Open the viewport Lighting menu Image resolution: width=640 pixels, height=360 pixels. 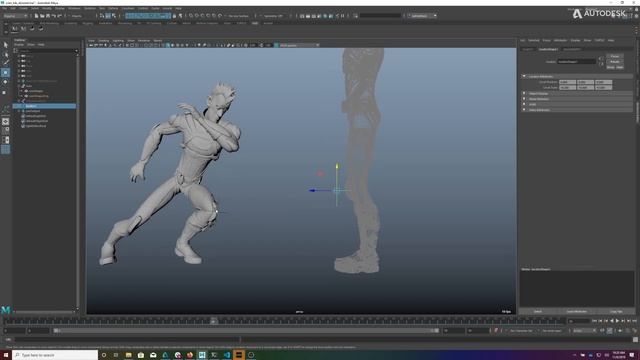tap(118, 41)
